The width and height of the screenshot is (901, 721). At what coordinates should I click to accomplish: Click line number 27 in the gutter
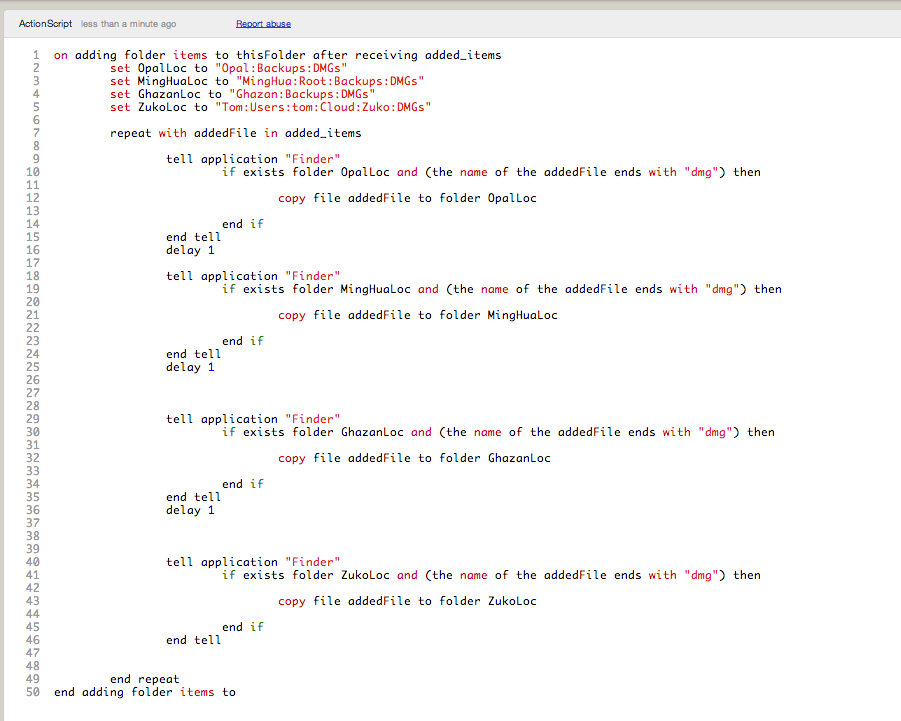point(33,394)
